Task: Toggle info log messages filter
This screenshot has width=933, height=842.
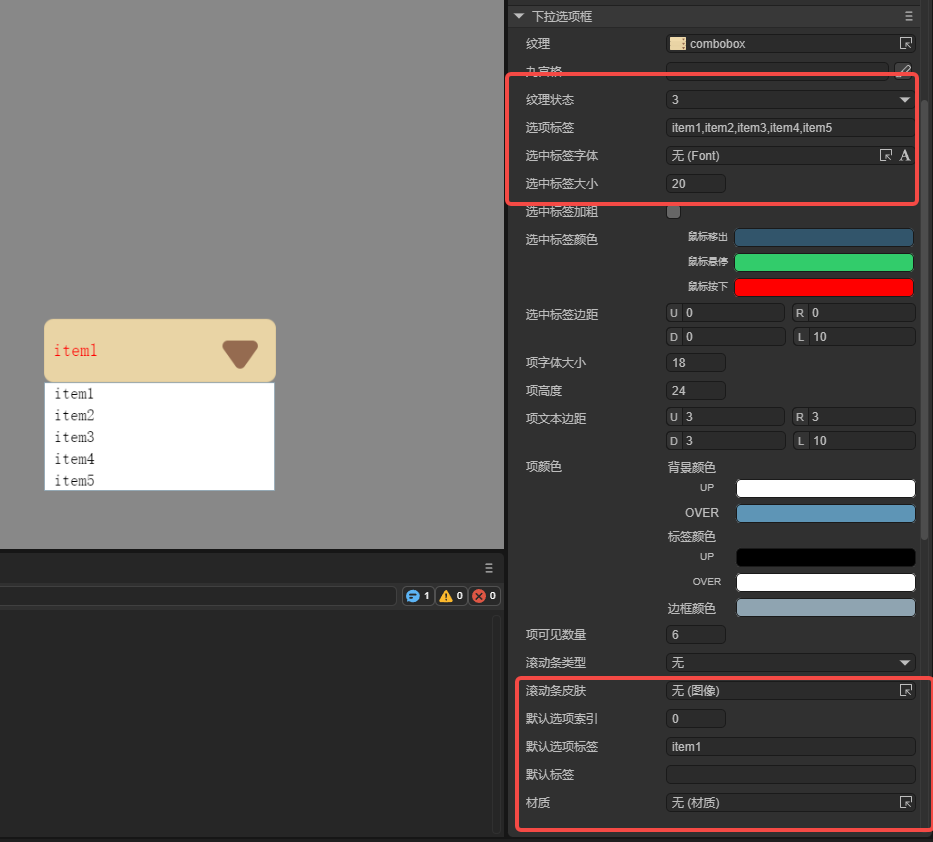Action: pos(417,596)
